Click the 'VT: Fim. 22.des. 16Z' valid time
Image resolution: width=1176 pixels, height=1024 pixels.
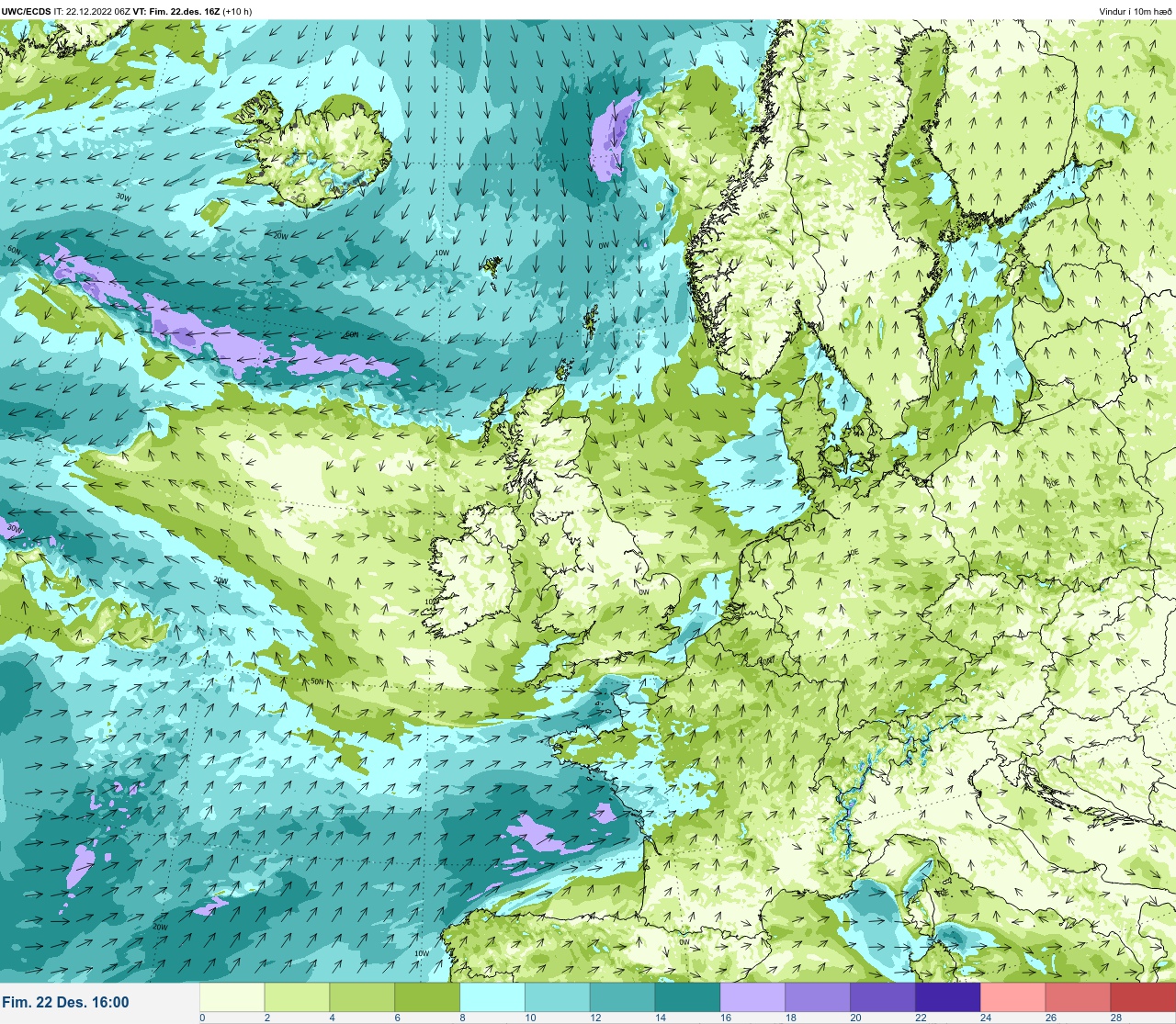point(175,11)
